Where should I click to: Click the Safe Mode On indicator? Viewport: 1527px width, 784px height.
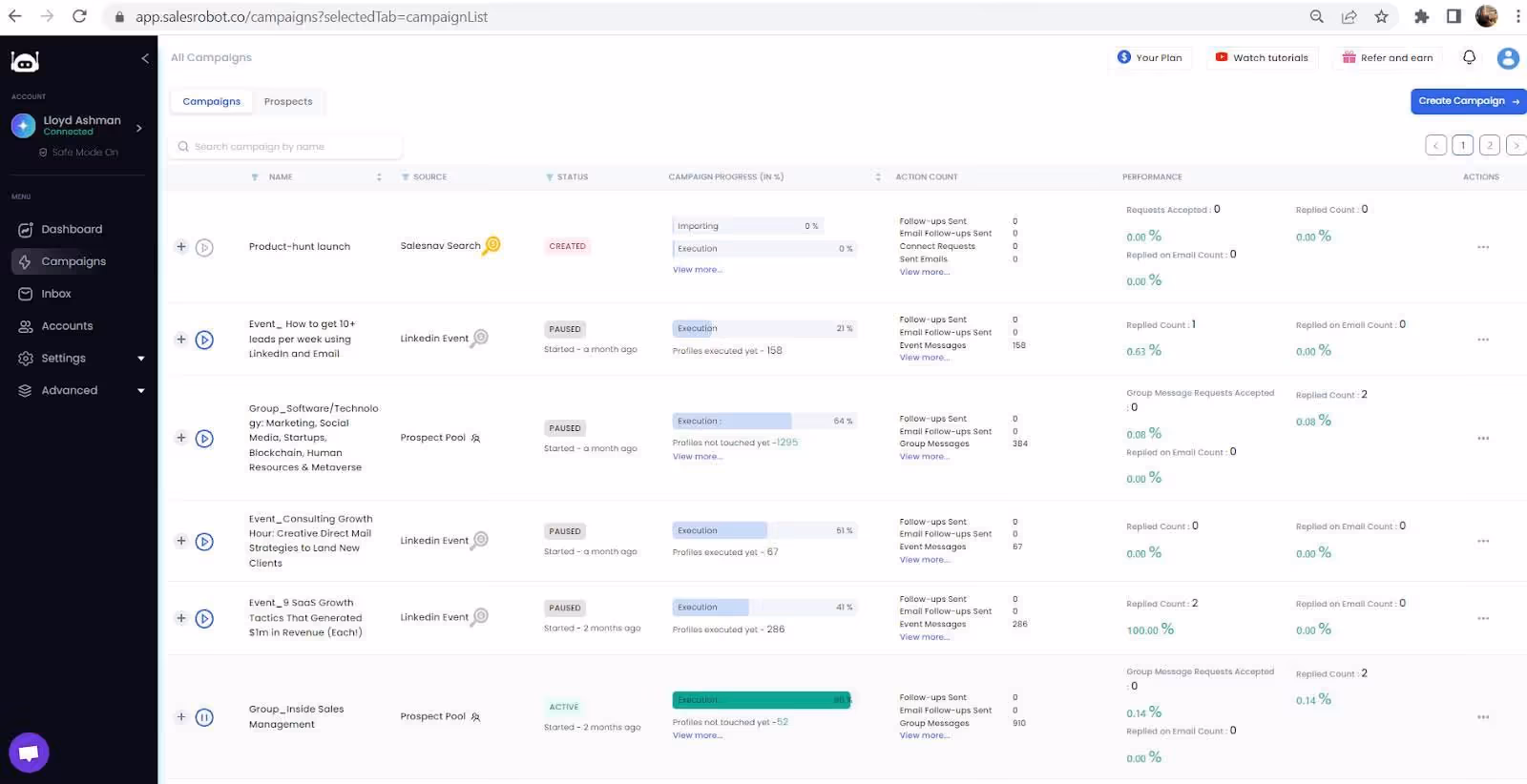pos(78,153)
